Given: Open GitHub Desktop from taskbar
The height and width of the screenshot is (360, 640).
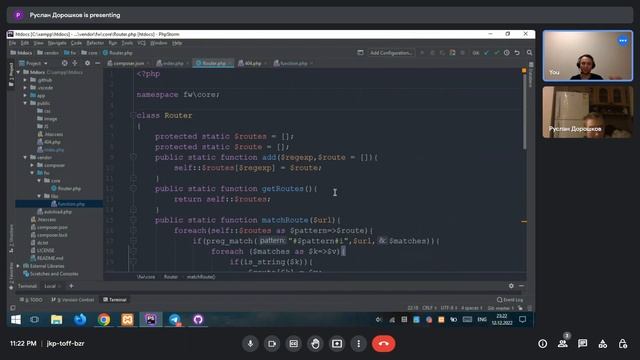Looking at the screenshot, I should coord(198,320).
